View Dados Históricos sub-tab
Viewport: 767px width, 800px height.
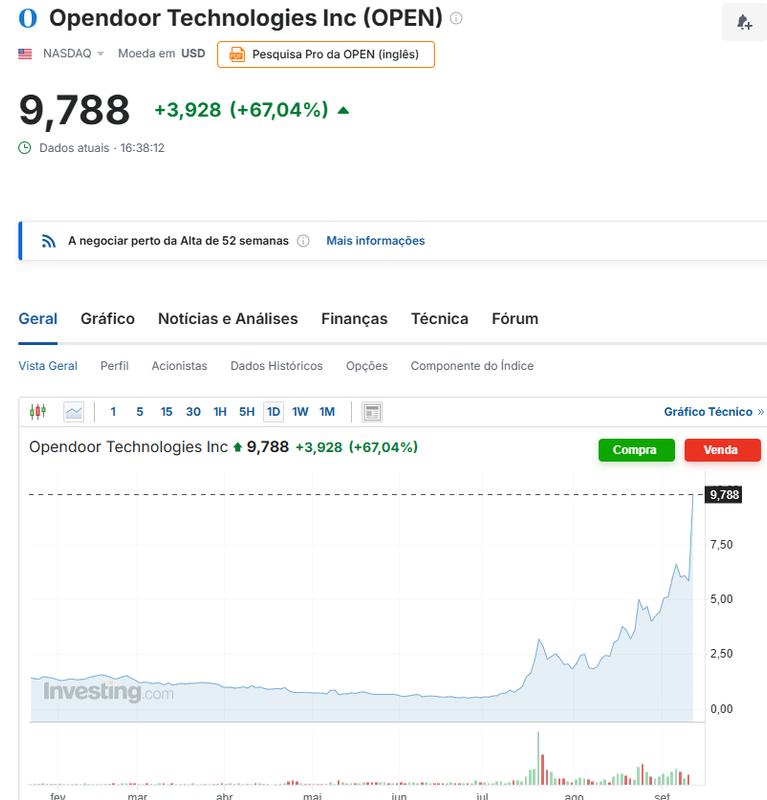(x=277, y=366)
